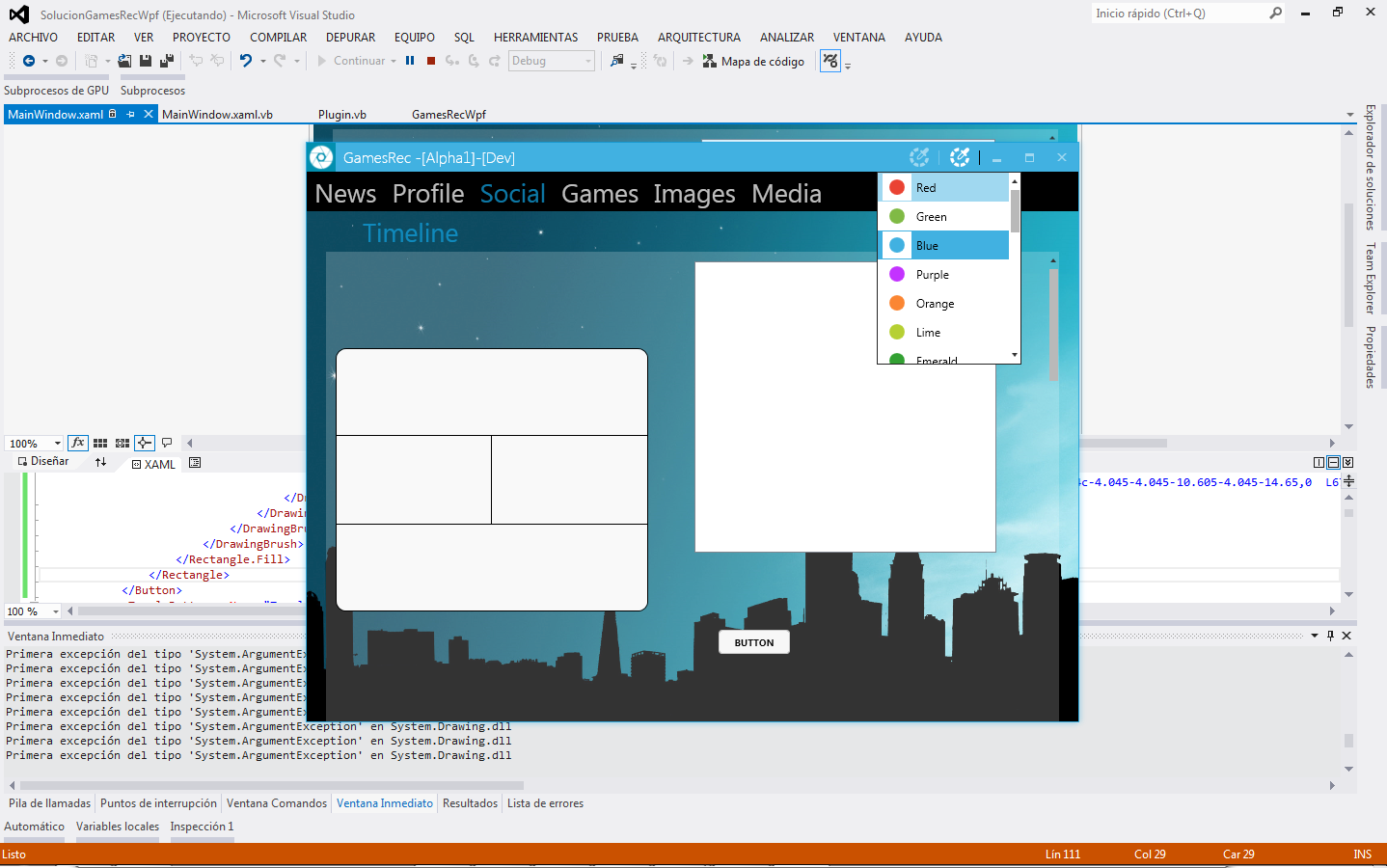
Task: Click the BUTTON button in GamesRec
Action: (x=754, y=642)
